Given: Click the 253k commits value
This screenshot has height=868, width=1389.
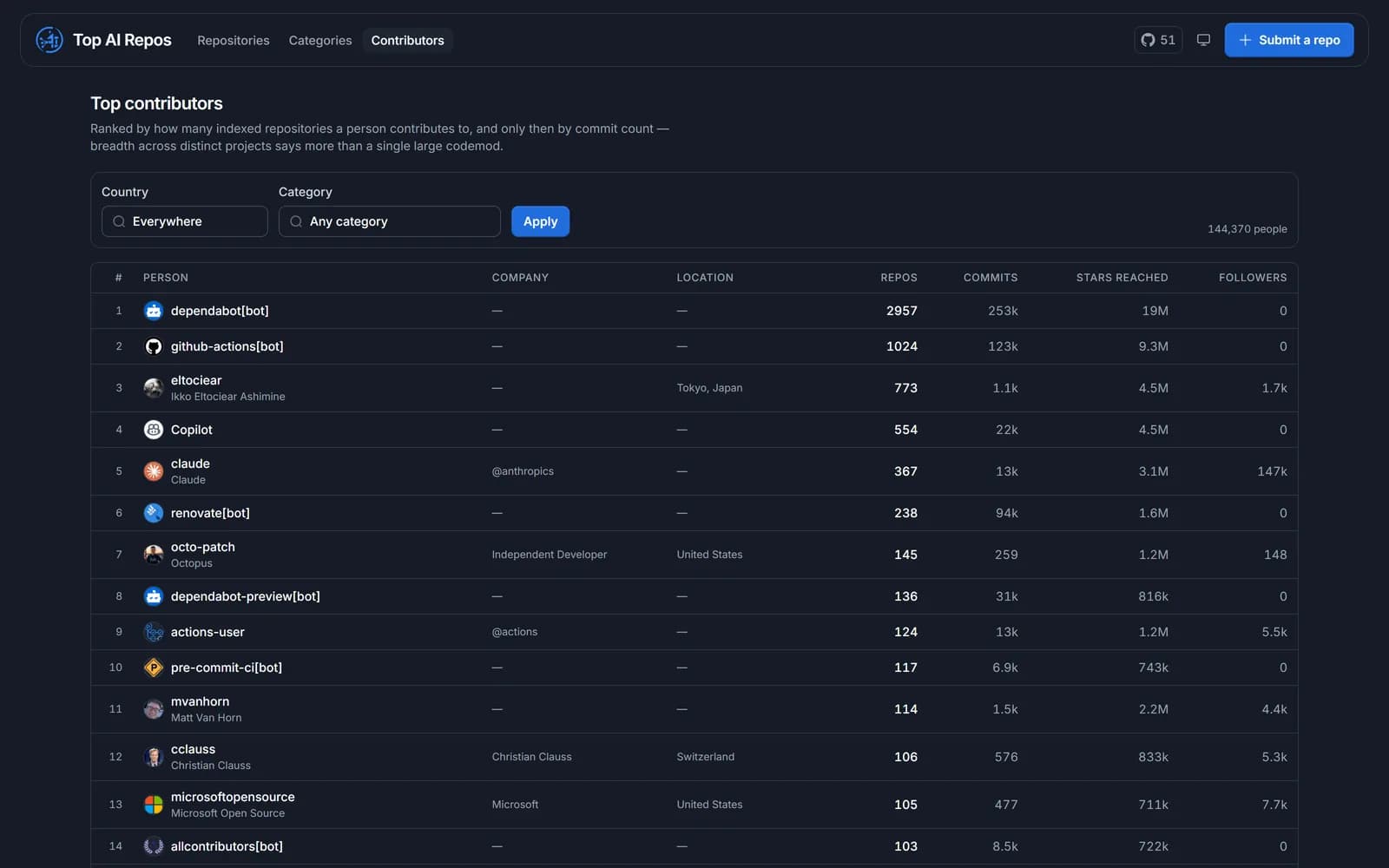Looking at the screenshot, I should click(1003, 311).
